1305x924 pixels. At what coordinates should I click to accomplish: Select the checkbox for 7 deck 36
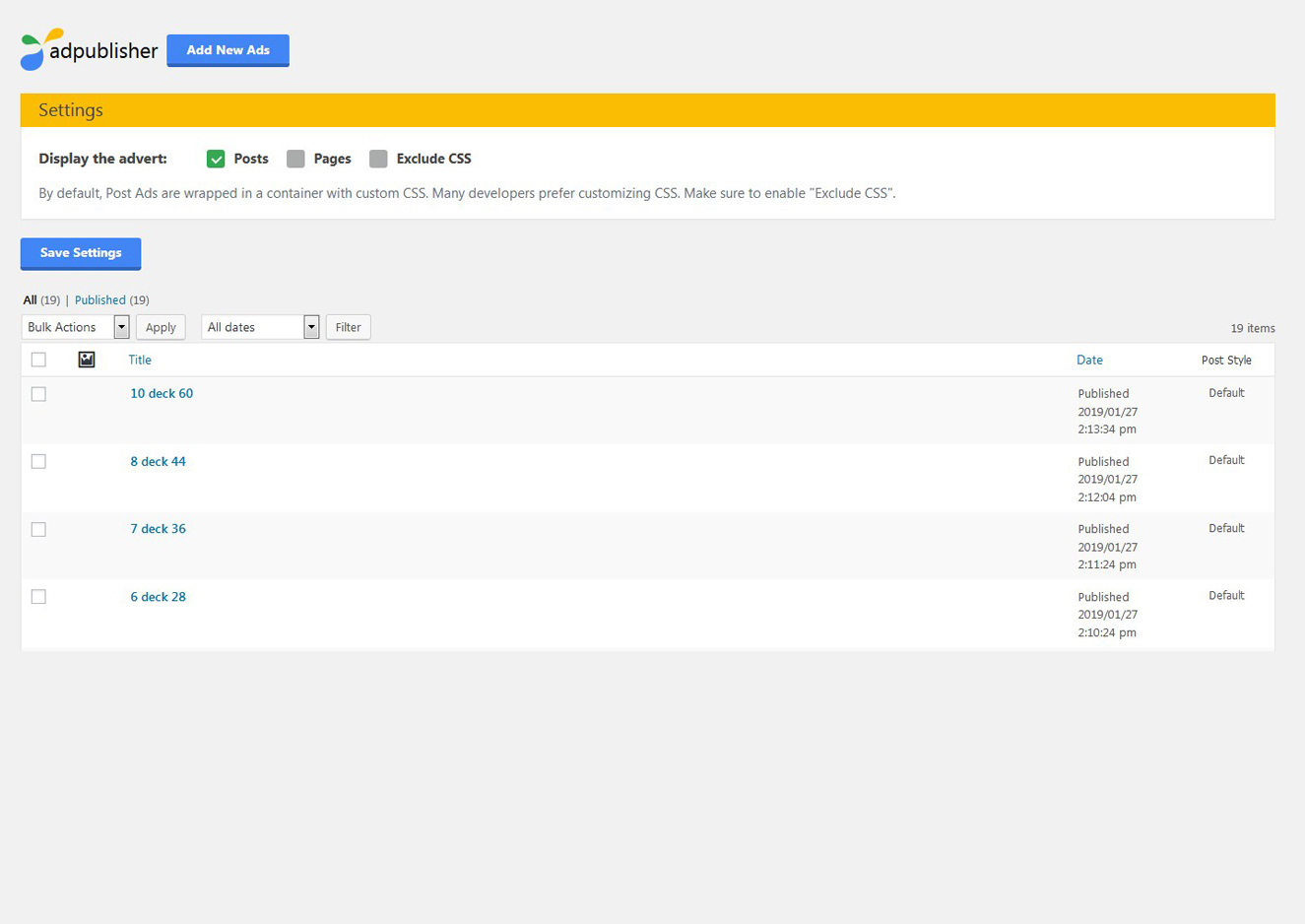tap(38, 529)
